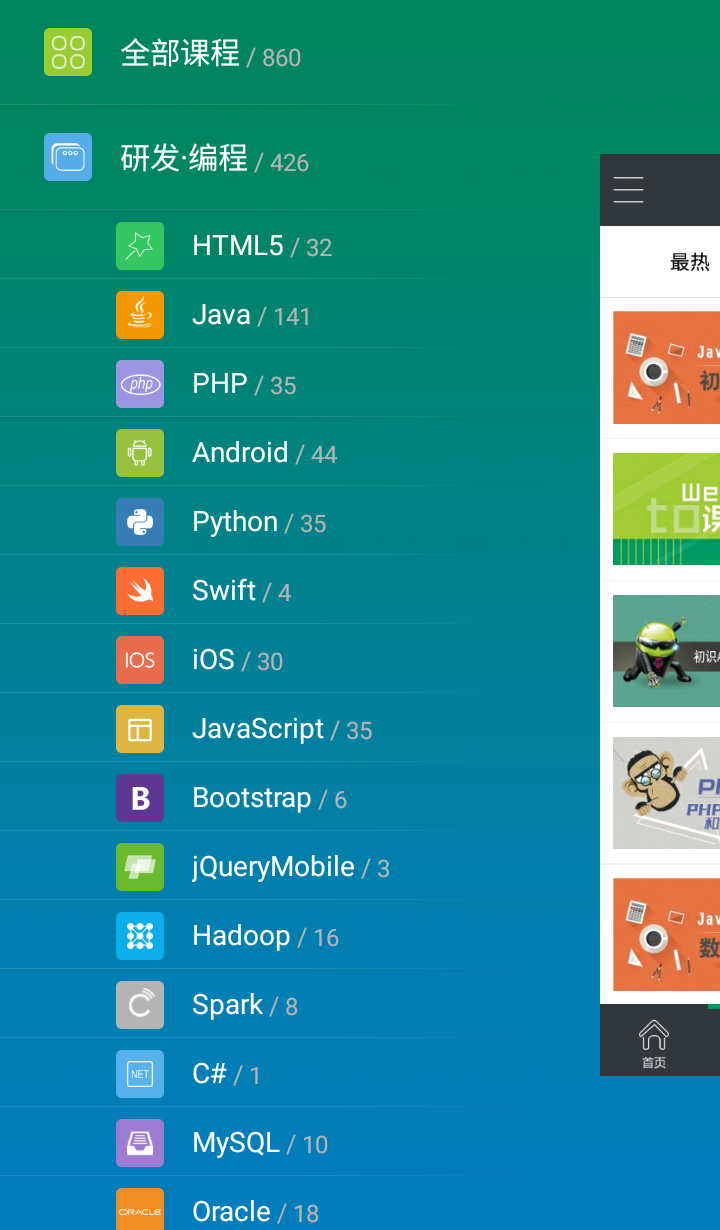
Task: Open Hadoop / 16 course list
Action: coord(266,936)
